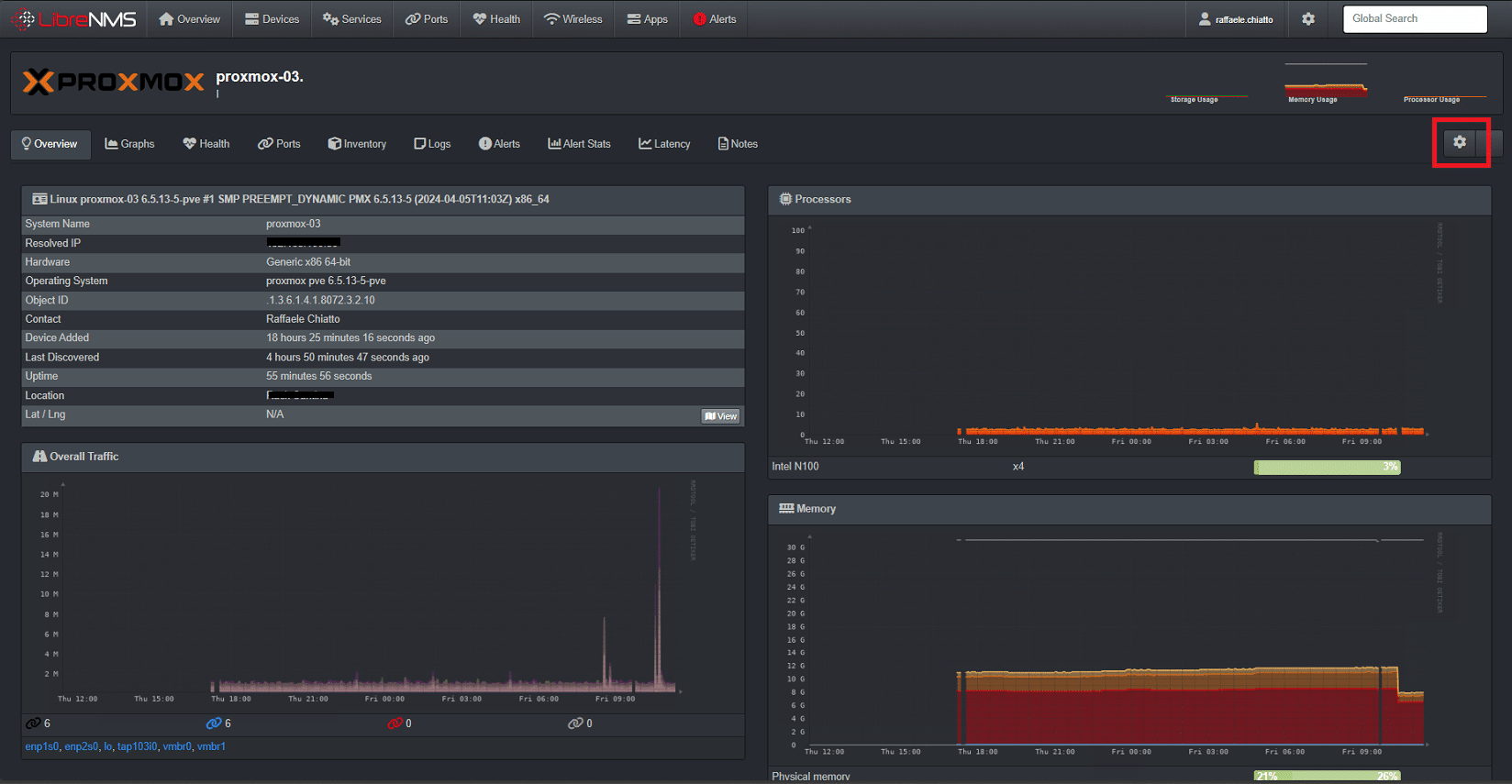
Task: Switch to the device Health tab
Action: click(206, 144)
